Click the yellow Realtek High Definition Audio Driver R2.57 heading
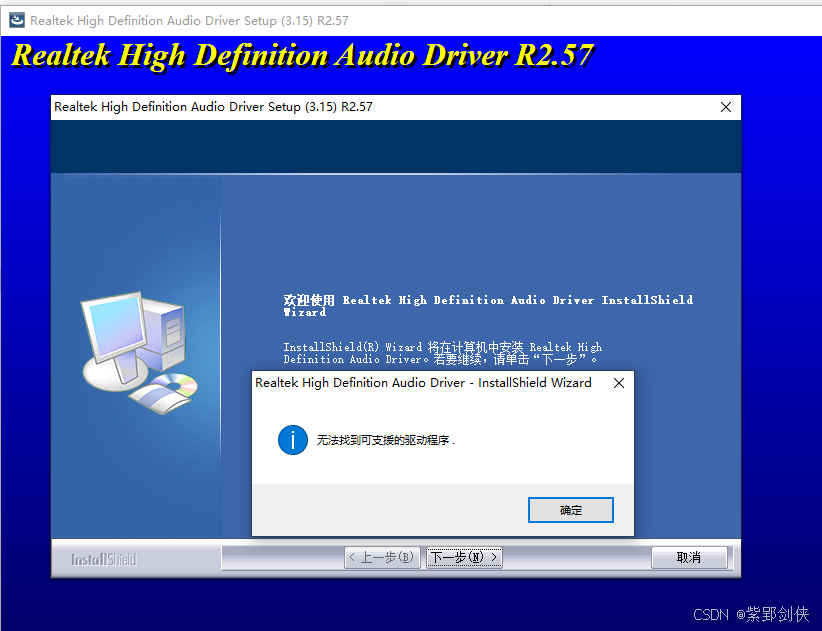Screen dimensions: 822x631 point(302,56)
